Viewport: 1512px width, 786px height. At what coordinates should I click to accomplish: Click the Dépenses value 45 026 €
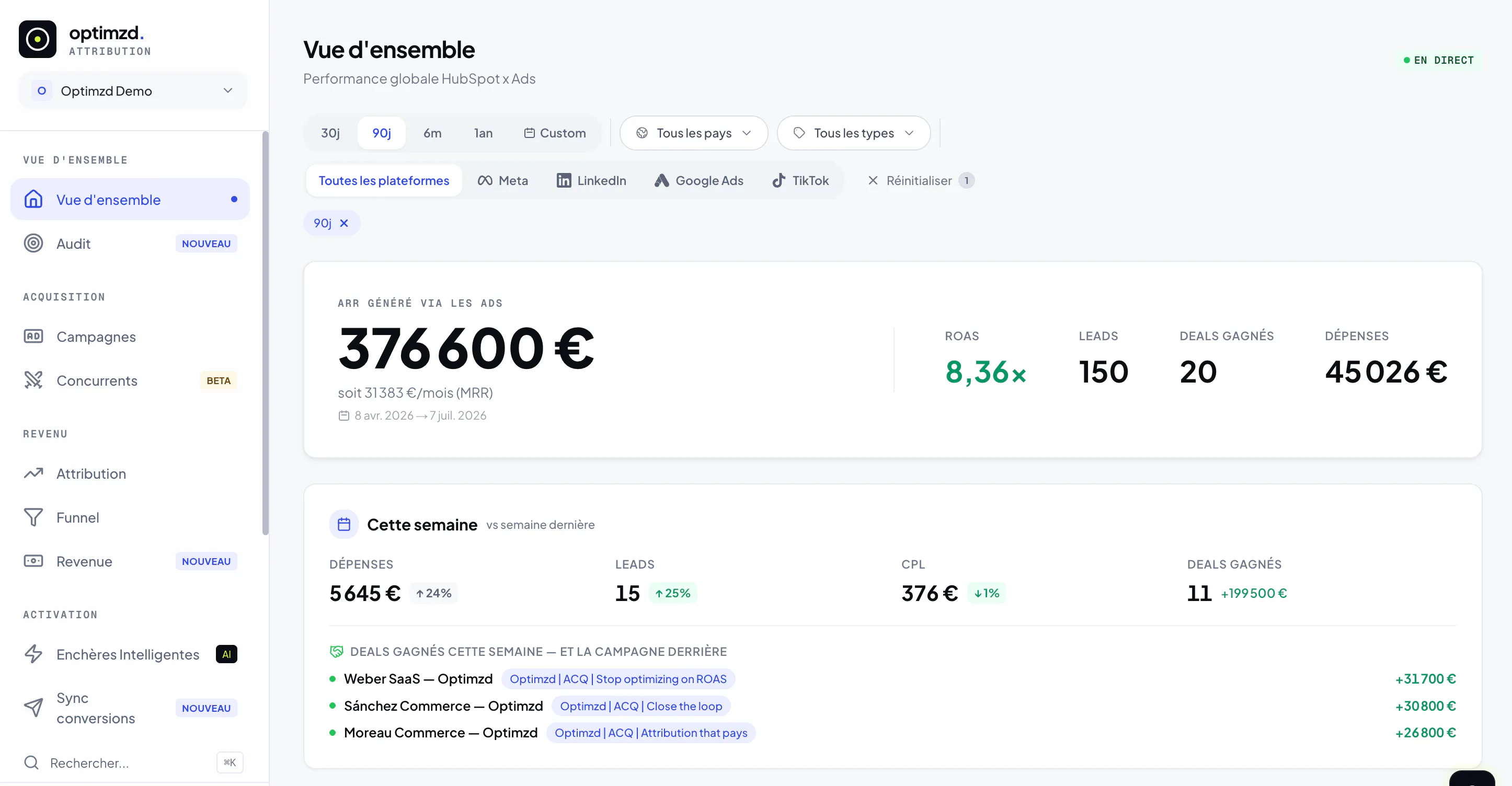pos(1387,372)
